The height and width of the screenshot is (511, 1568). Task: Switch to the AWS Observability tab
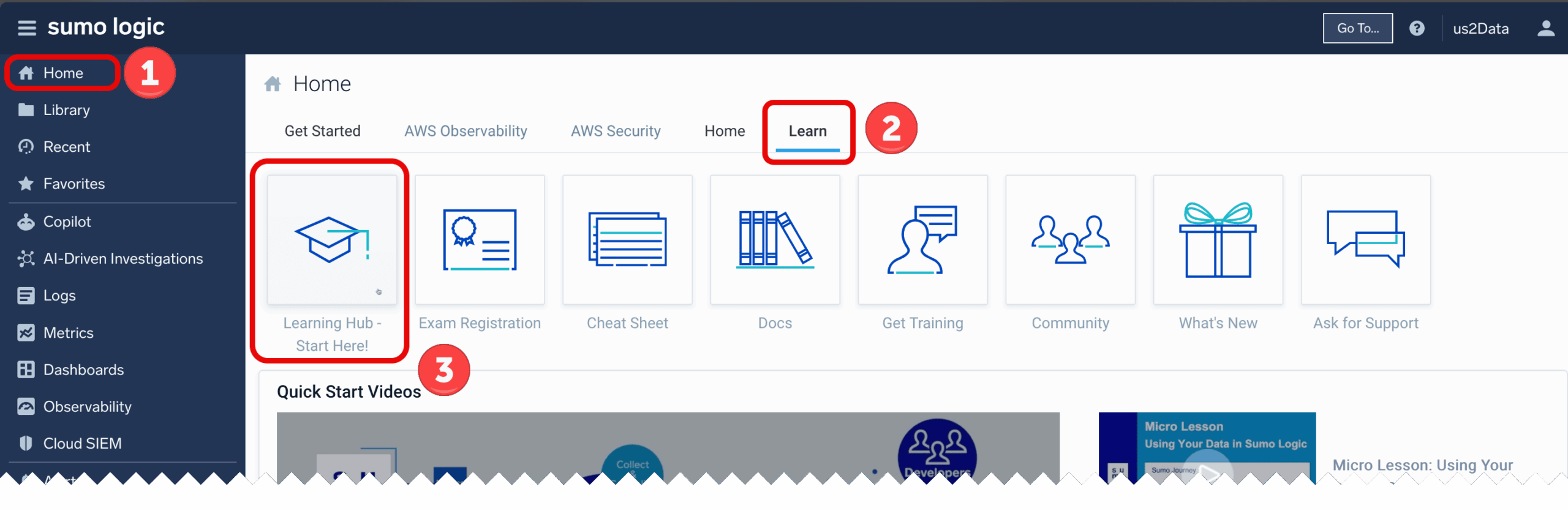click(x=466, y=131)
